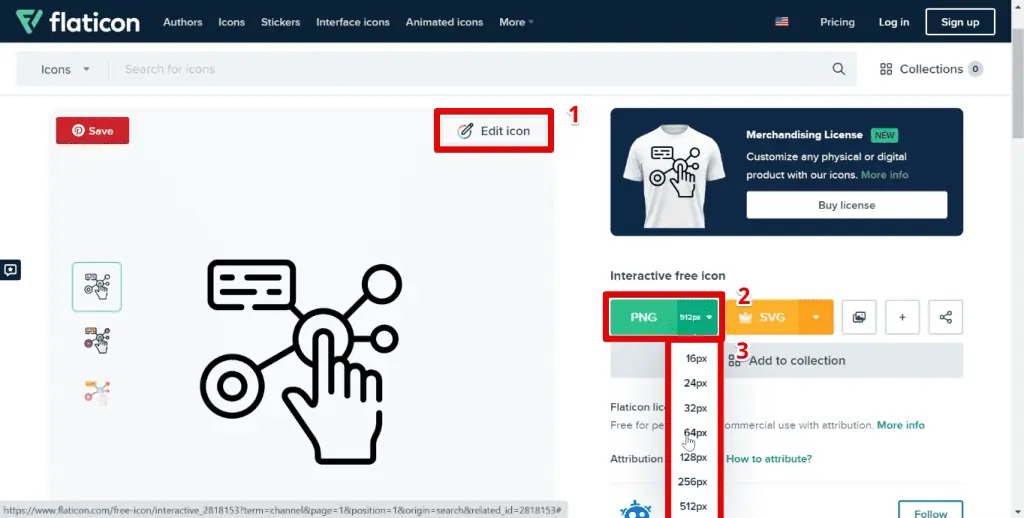Image resolution: width=1024 pixels, height=518 pixels.
Task: Expand the More navigation dropdown
Action: pos(516,22)
